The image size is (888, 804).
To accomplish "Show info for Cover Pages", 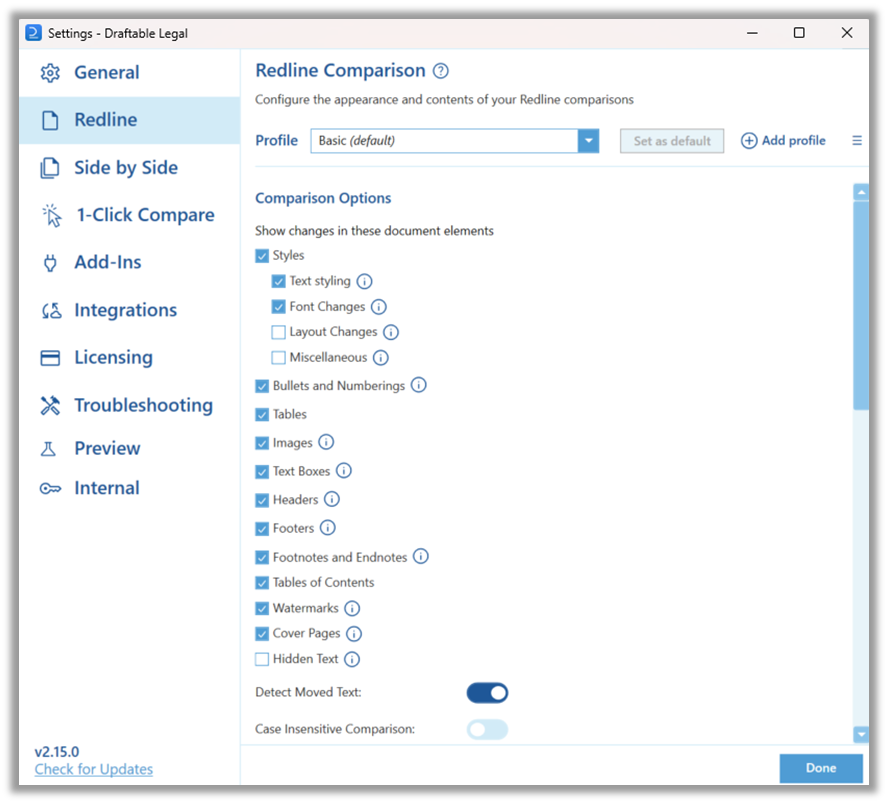I will tap(354, 634).
